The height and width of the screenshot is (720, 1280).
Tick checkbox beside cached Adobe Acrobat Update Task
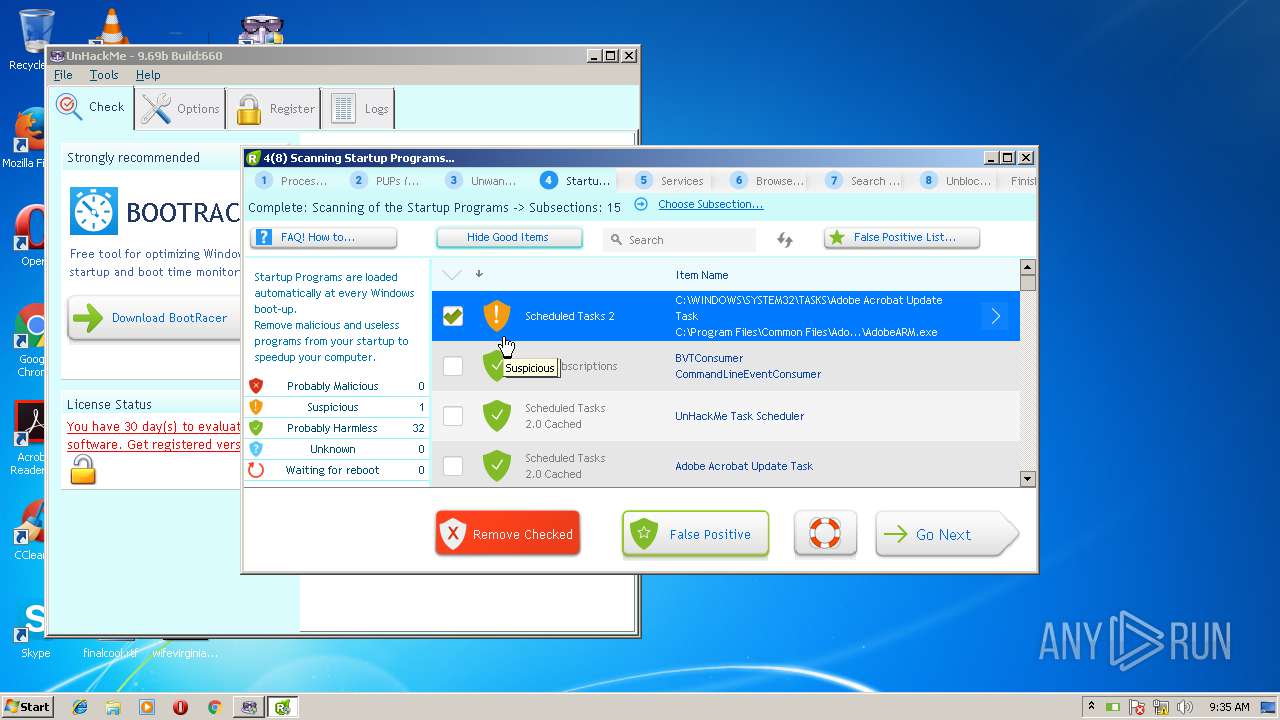(x=453, y=466)
